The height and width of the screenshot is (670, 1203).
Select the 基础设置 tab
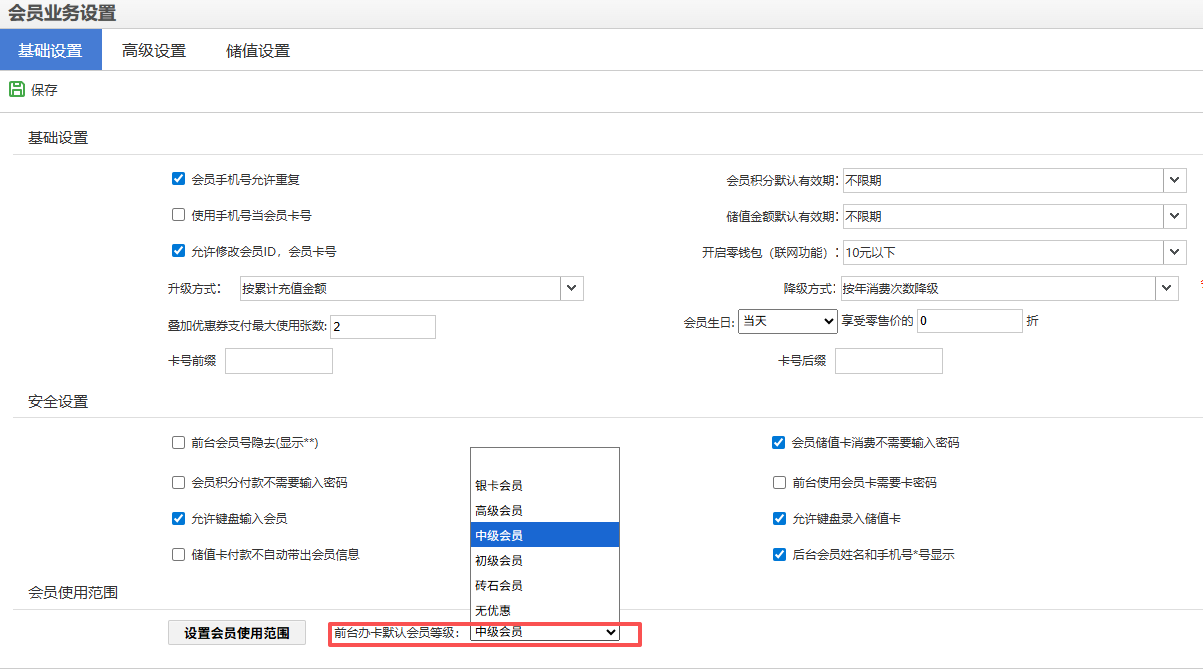coord(50,50)
